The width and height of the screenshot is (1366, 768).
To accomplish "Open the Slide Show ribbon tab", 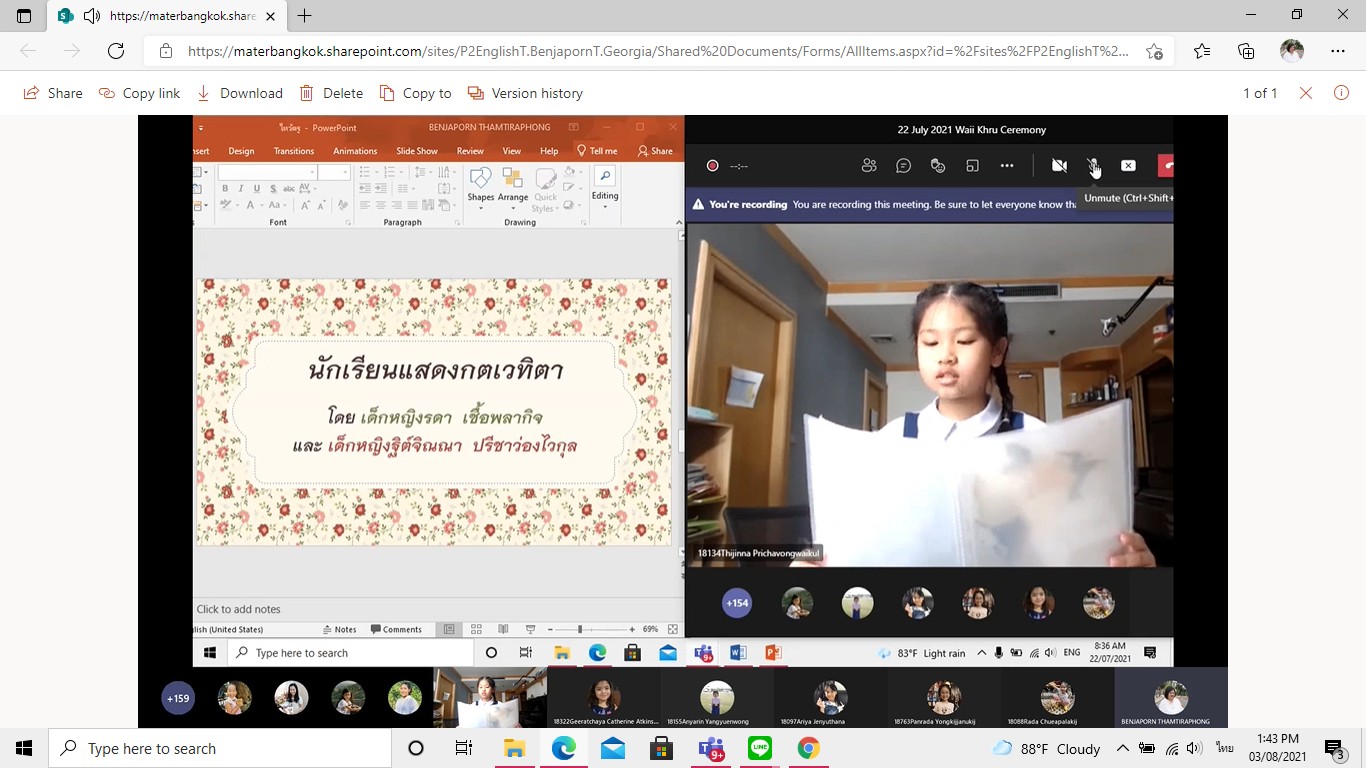I will 417,151.
